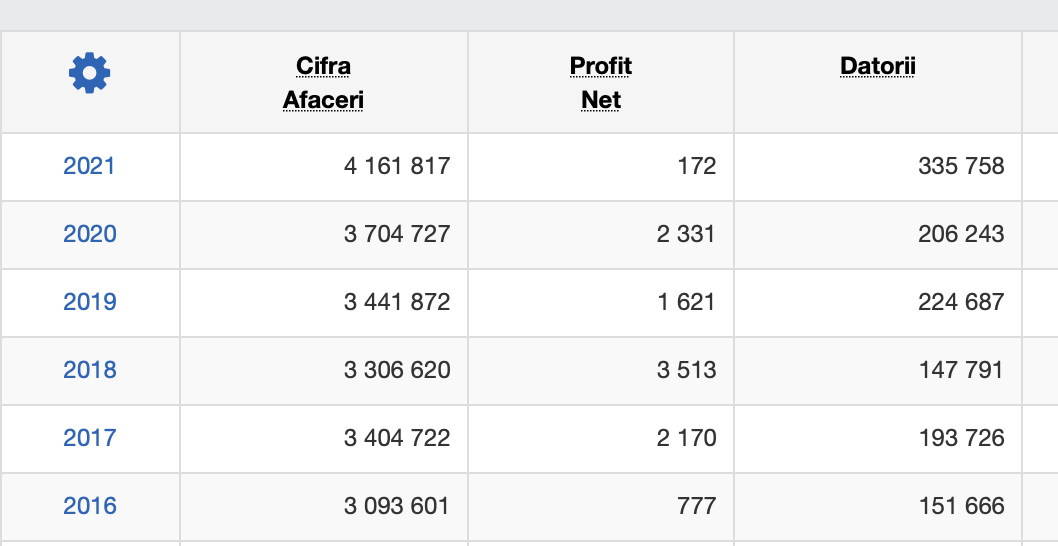Select the 2021 turnover value 4 161 817

pyautogui.click(x=397, y=166)
